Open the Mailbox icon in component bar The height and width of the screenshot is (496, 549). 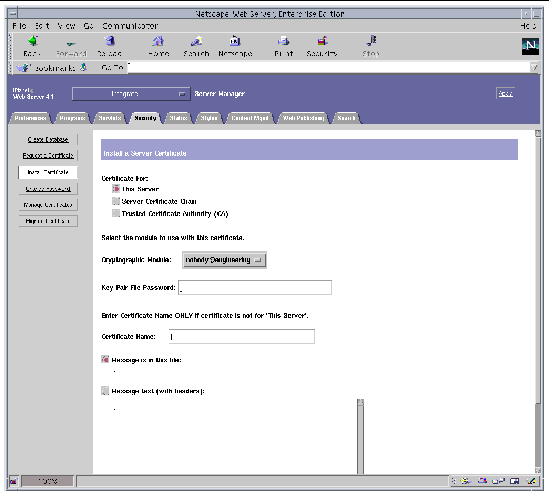click(483, 481)
